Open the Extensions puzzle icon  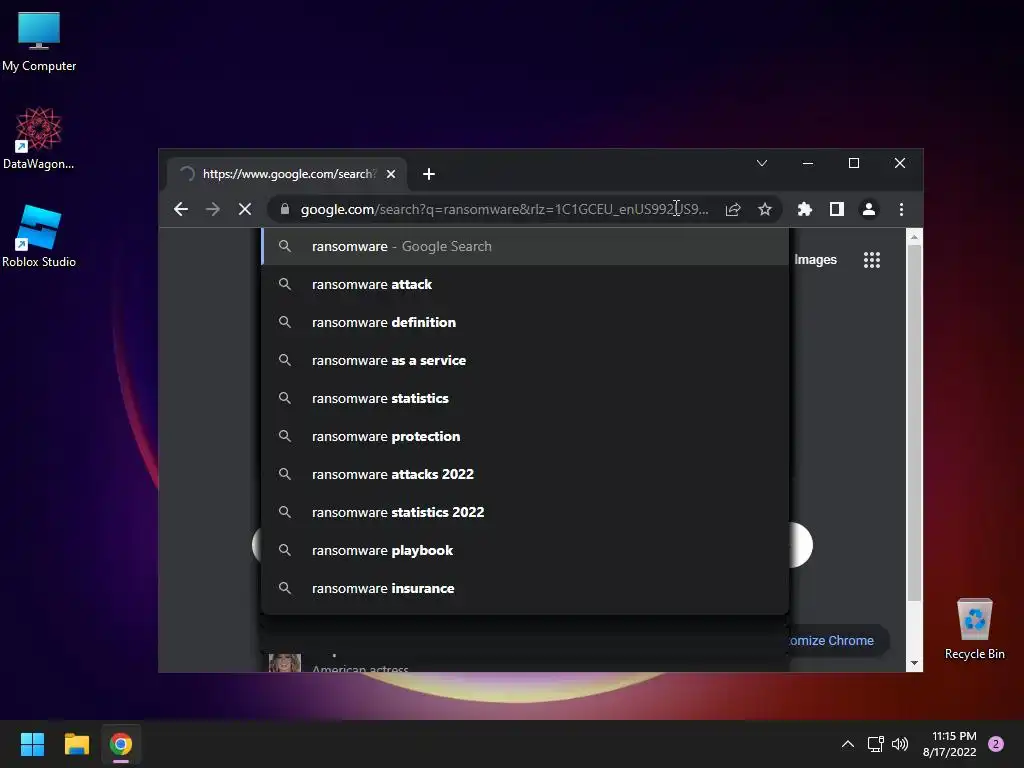click(805, 209)
